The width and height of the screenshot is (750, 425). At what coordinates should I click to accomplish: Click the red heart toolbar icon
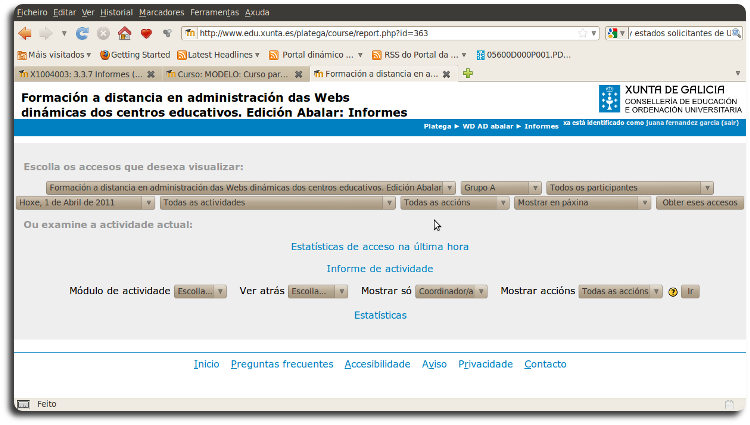click(x=146, y=33)
